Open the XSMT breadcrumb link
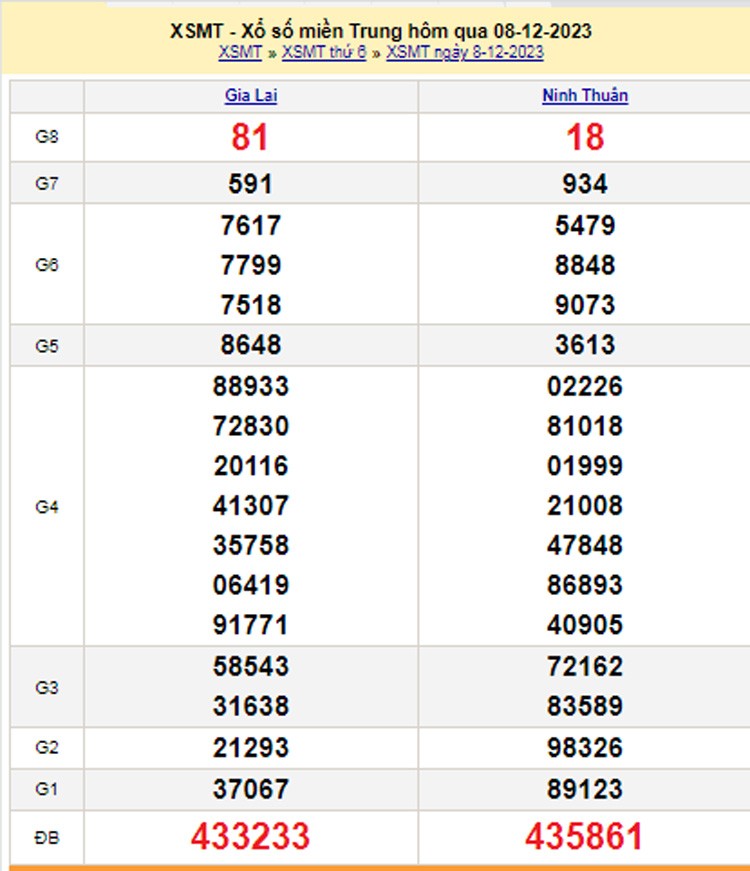Screen dimensions: 750x871 click(x=239, y=52)
